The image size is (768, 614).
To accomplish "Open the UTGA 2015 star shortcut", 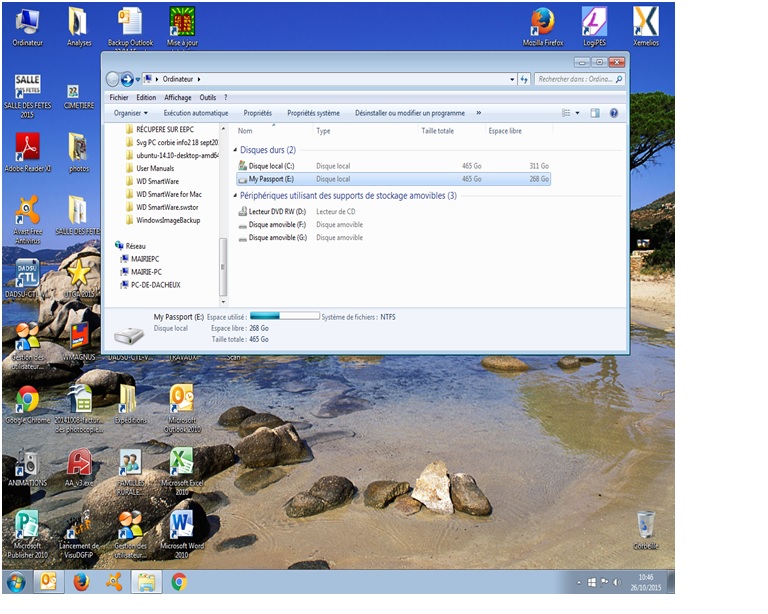I will (79, 278).
